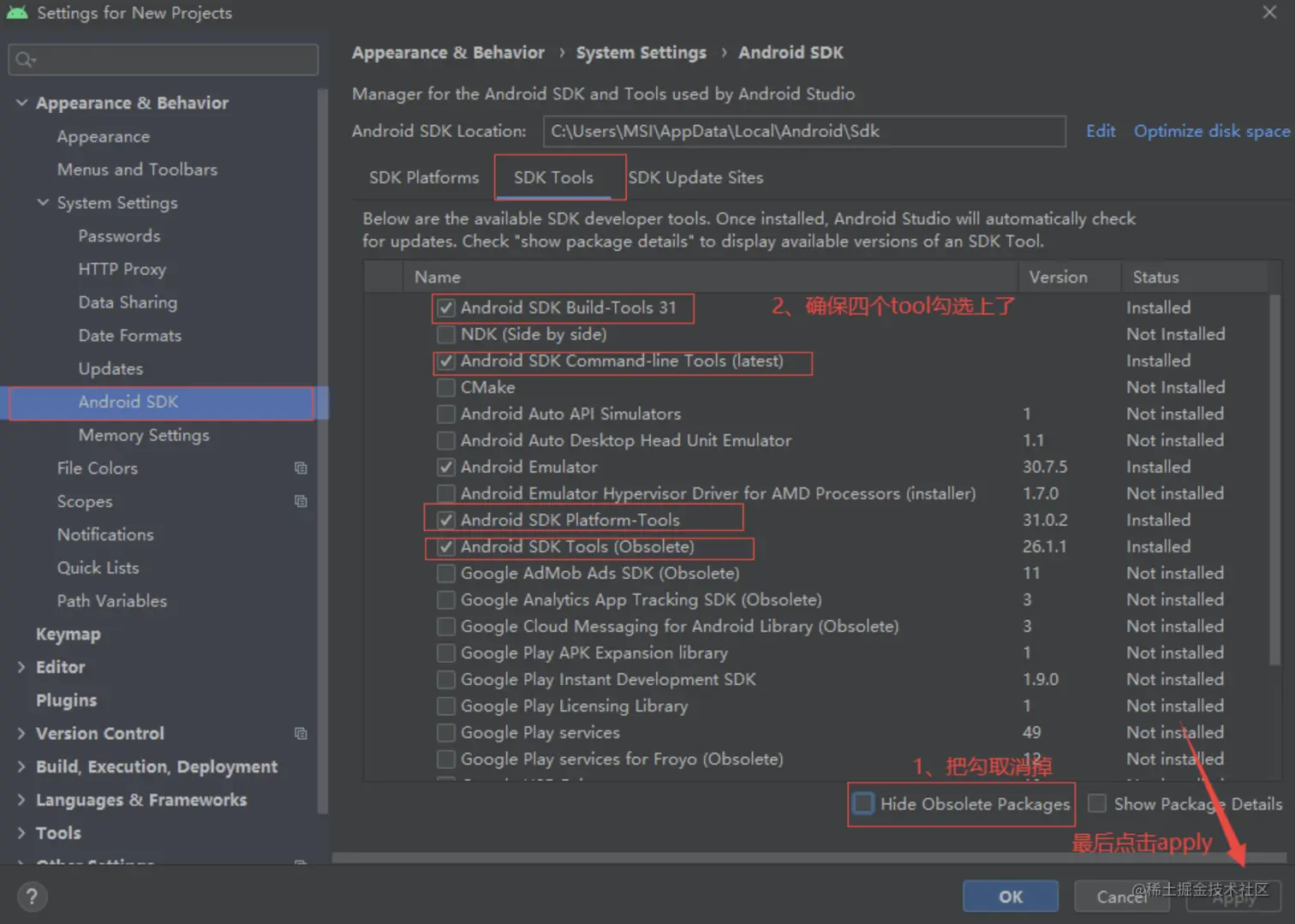1295x924 pixels.
Task: Sort table by the Version column header
Action: pyautogui.click(x=1070, y=277)
